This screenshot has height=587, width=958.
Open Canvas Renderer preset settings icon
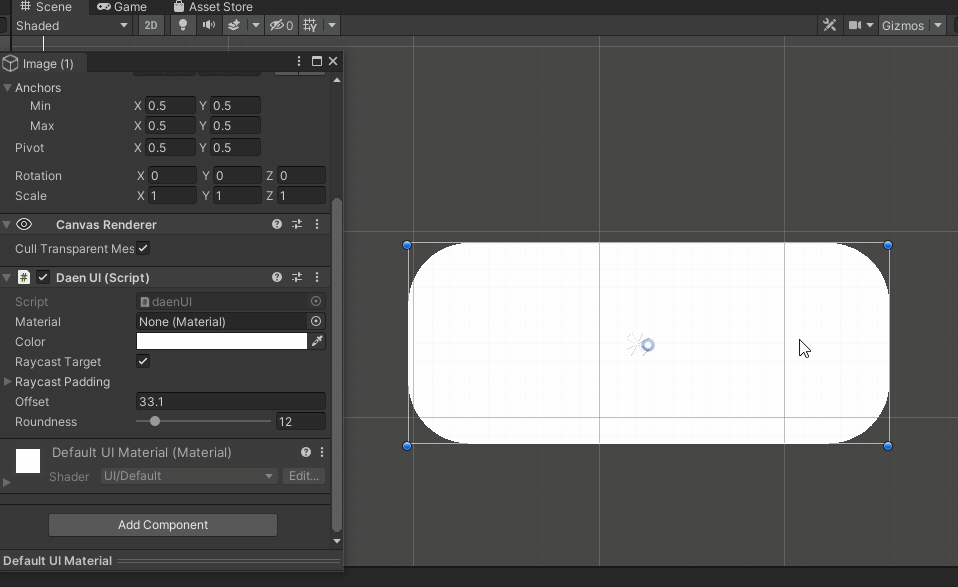297,225
